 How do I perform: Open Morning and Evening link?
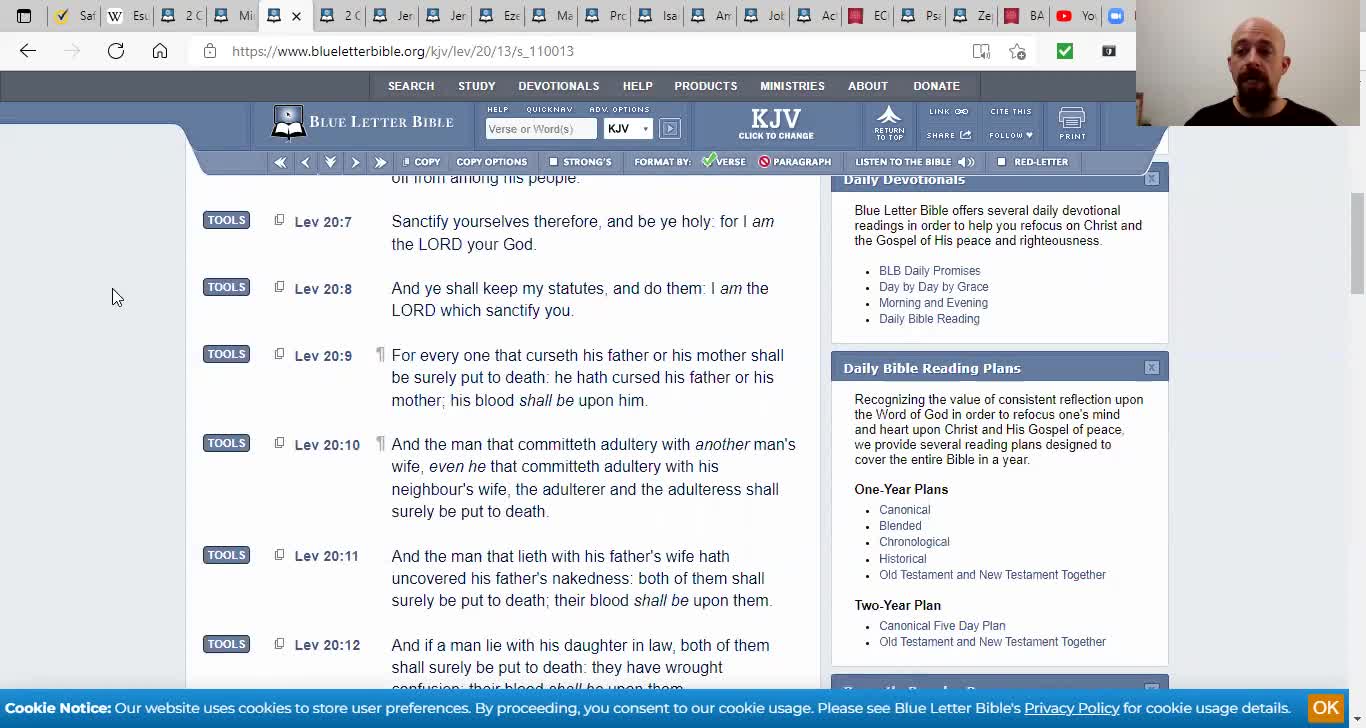[x=933, y=303]
